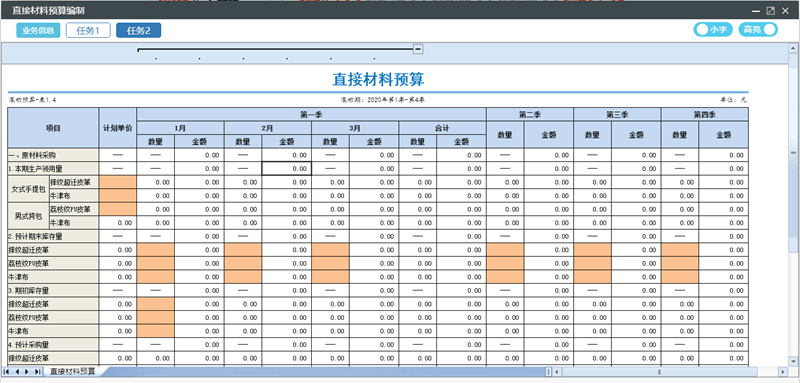Close the 直接材料预算编制 window
This screenshot has height=383, width=800.
785,11
